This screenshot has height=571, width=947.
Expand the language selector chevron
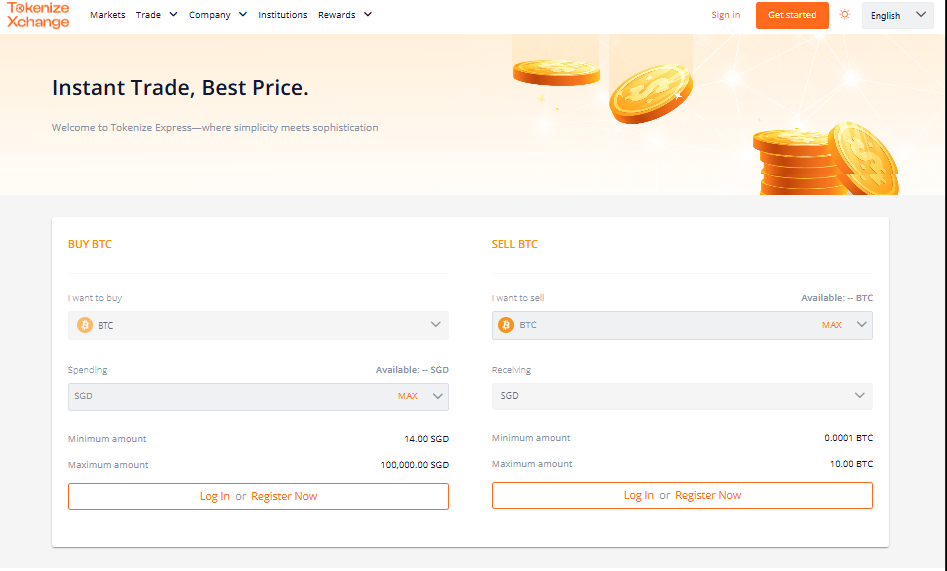pos(920,15)
